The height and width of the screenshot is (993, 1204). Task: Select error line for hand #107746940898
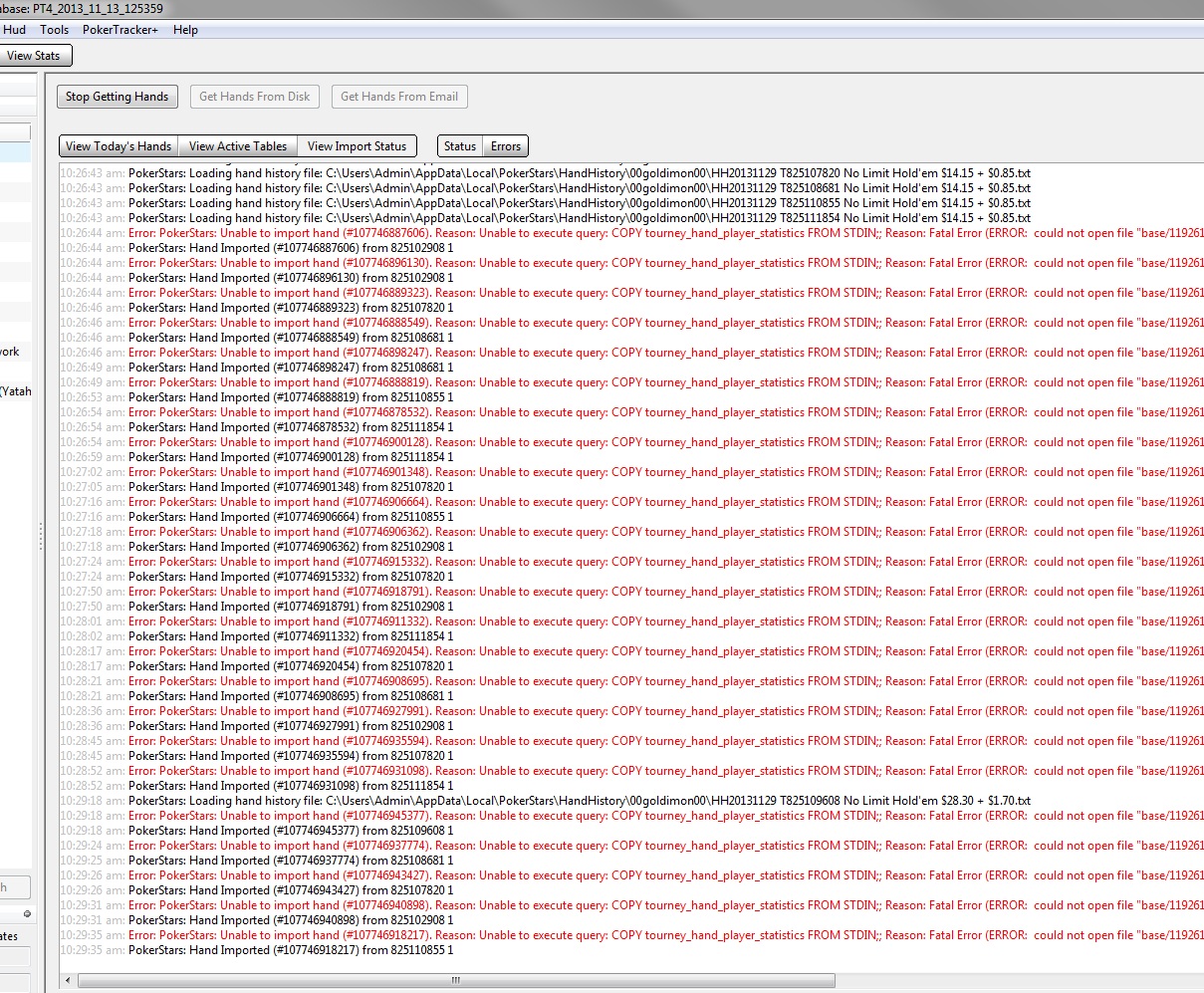click(x=631, y=905)
